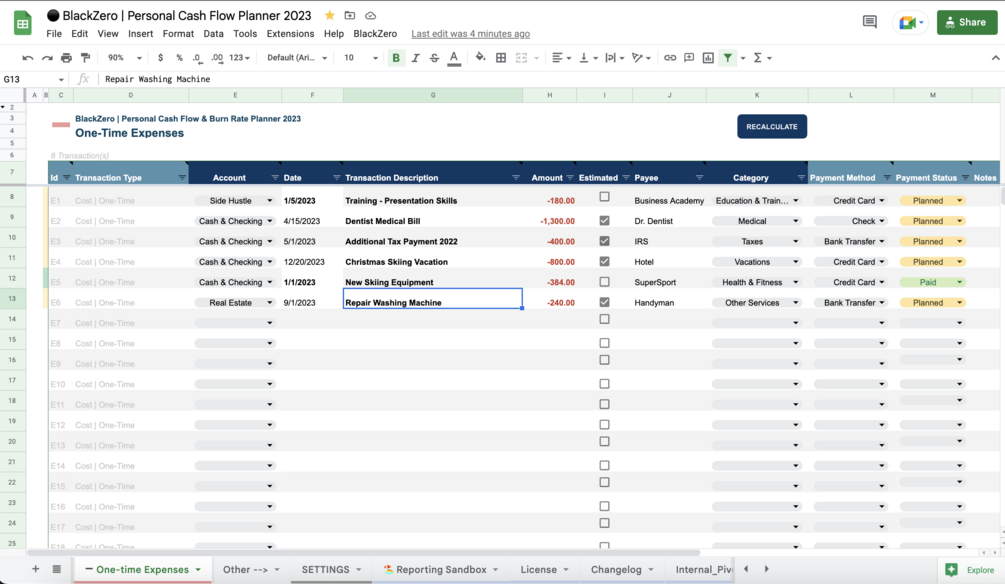Open the font size dropdown
This screenshot has width=1005, height=584.
[x=361, y=58]
